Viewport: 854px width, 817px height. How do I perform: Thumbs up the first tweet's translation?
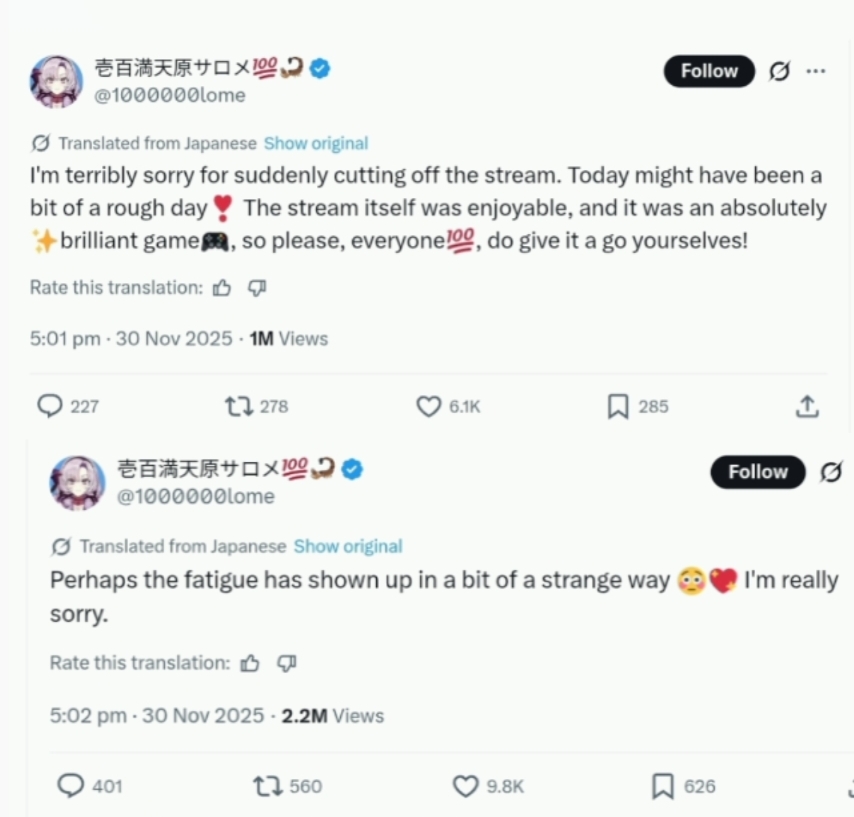222,288
